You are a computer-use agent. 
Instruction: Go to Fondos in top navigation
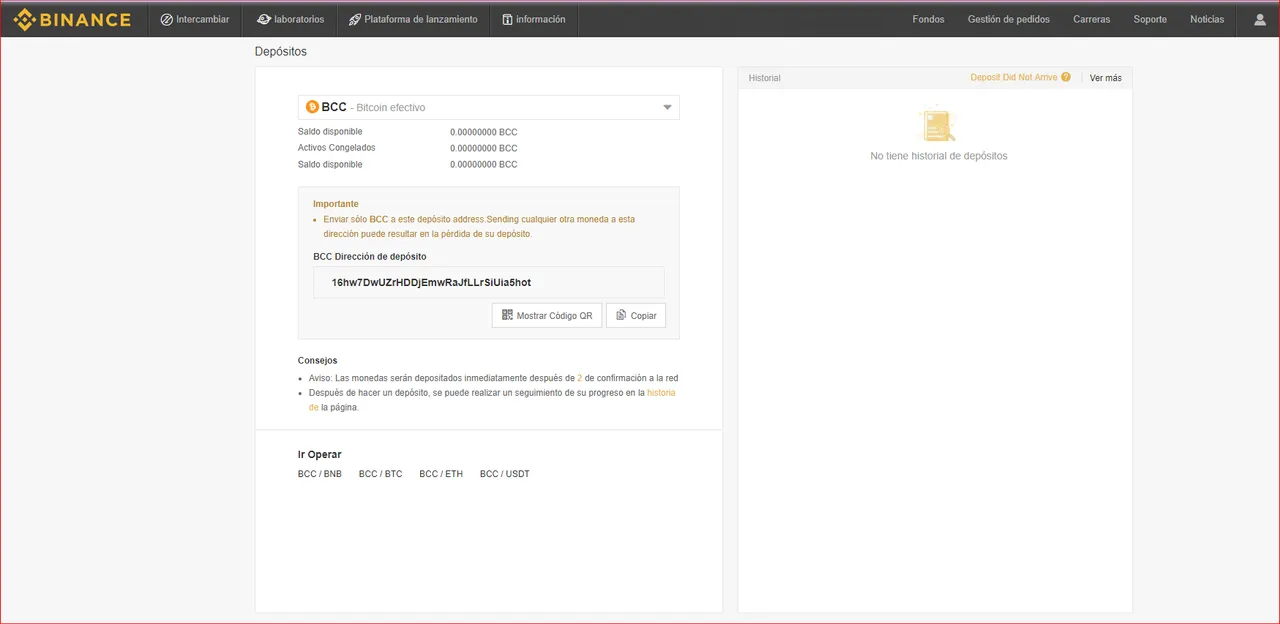(928, 19)
